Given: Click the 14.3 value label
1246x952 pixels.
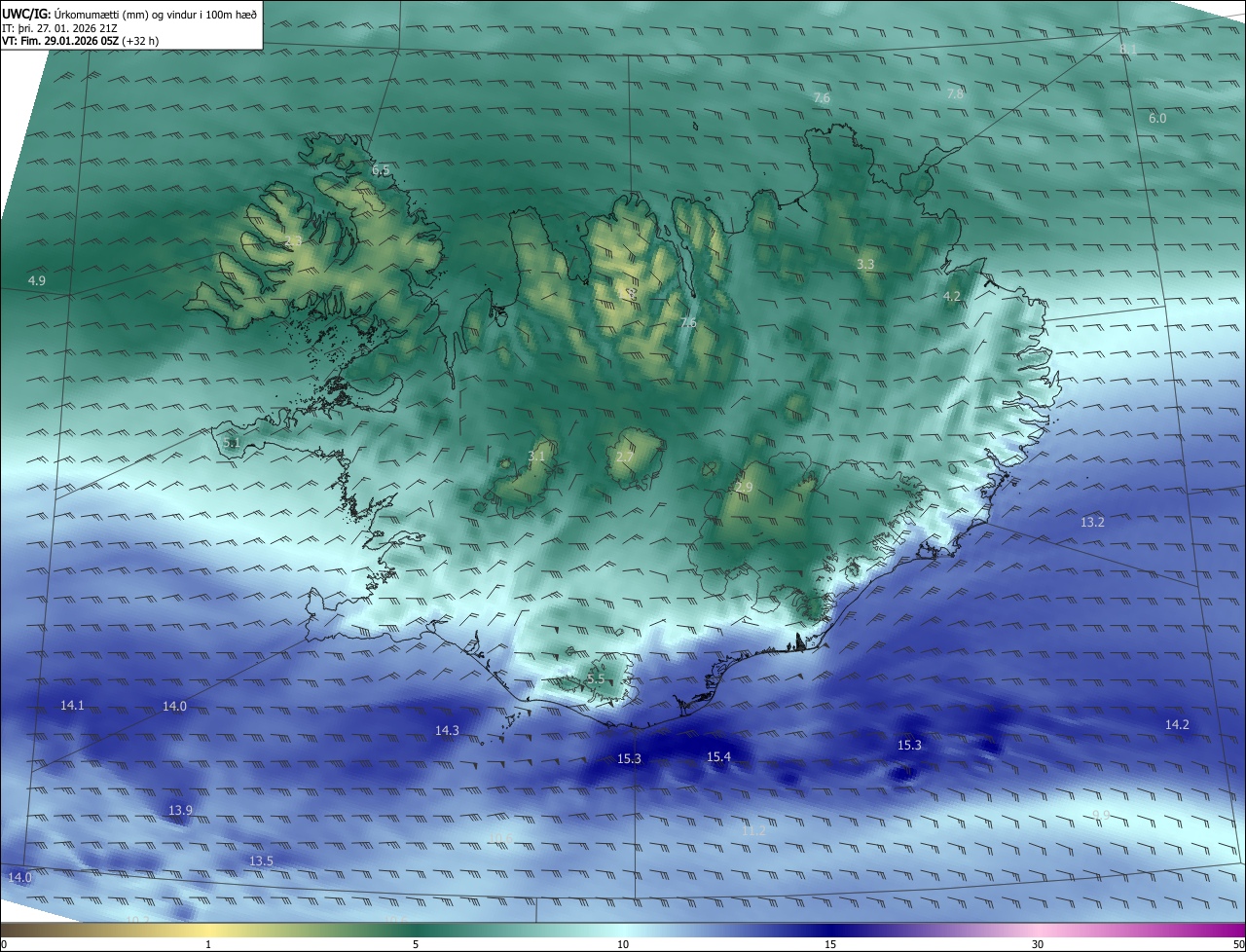Looking at the screenshot, I should click(447, 730).
